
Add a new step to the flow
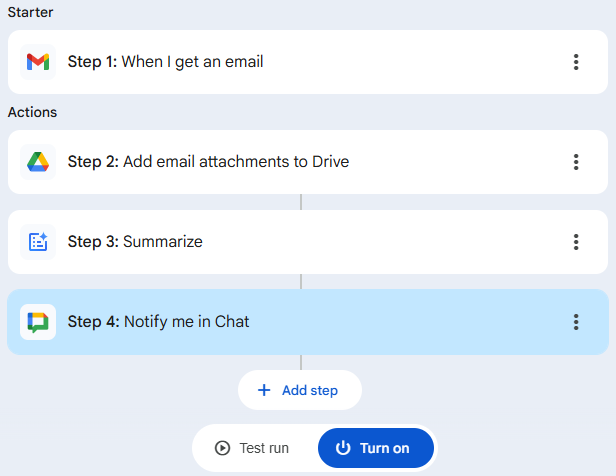point(300,390)
